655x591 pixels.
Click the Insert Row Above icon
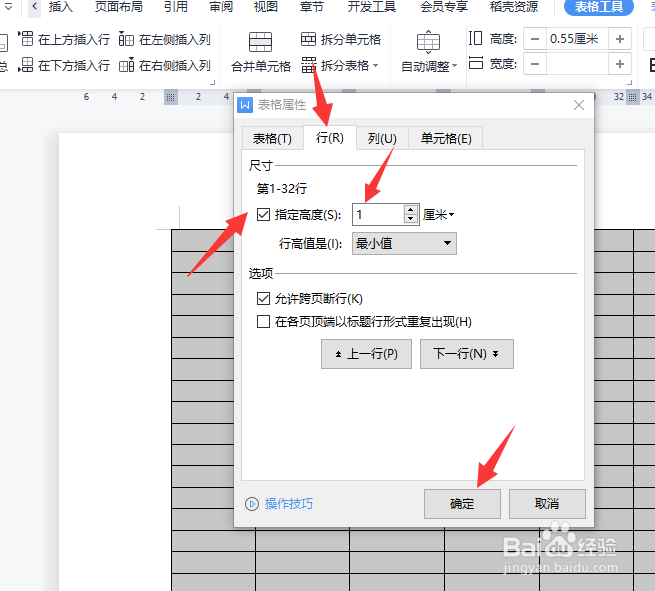26,38
